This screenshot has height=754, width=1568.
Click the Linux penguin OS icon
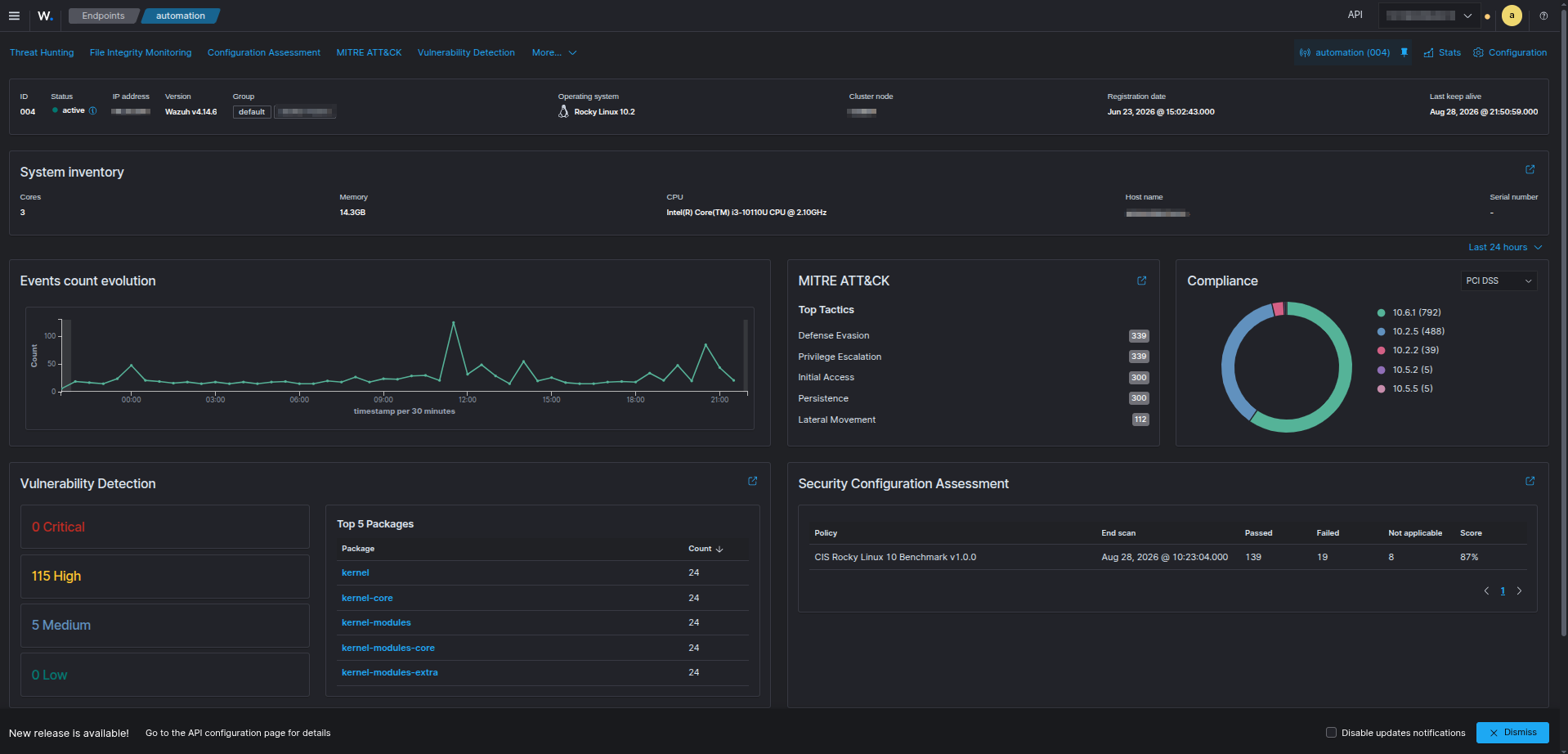click(x=563, y=111)
